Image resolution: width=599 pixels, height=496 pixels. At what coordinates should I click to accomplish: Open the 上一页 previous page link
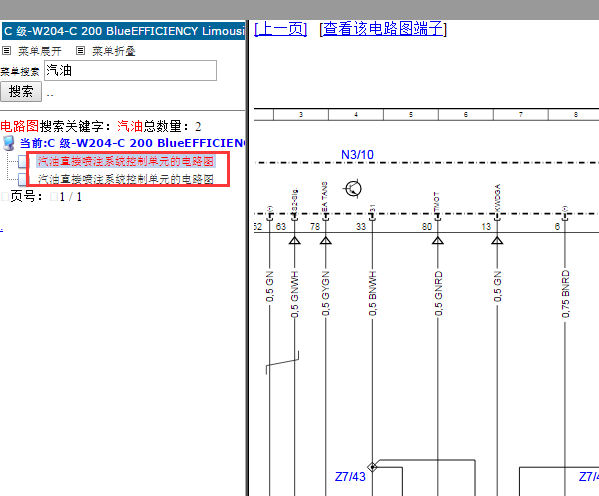[280, 29]
